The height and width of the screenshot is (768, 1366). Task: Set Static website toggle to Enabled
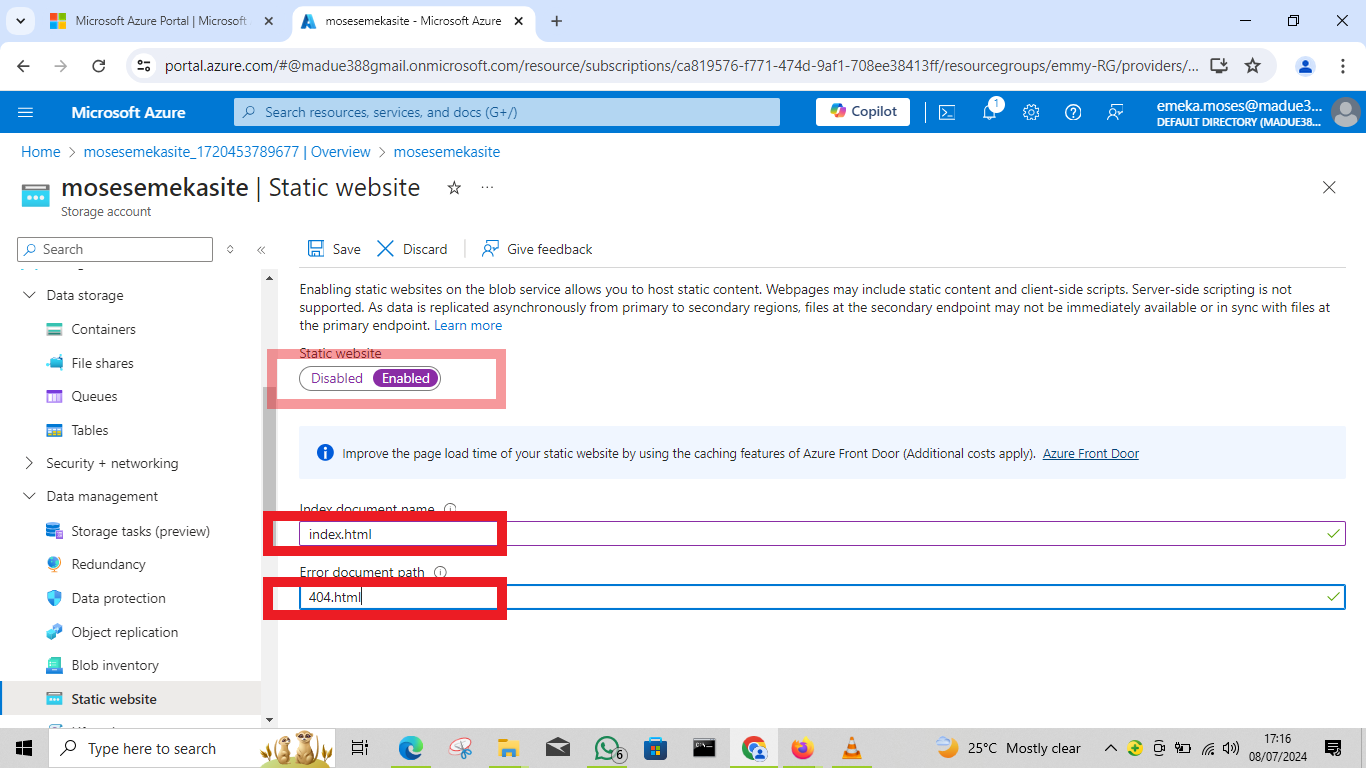tap(406, 378)
